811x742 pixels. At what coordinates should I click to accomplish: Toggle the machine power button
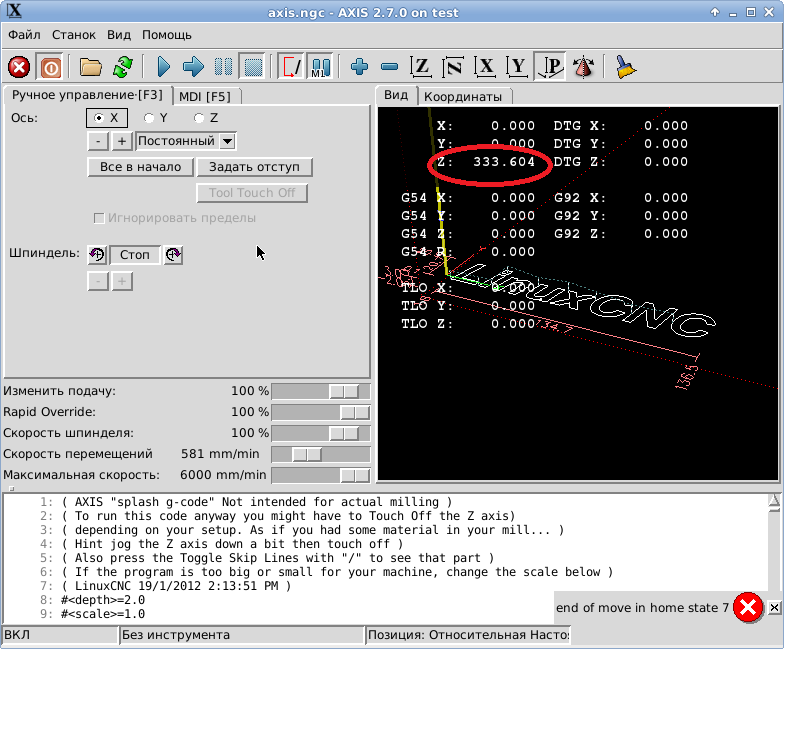pos(50,67)
